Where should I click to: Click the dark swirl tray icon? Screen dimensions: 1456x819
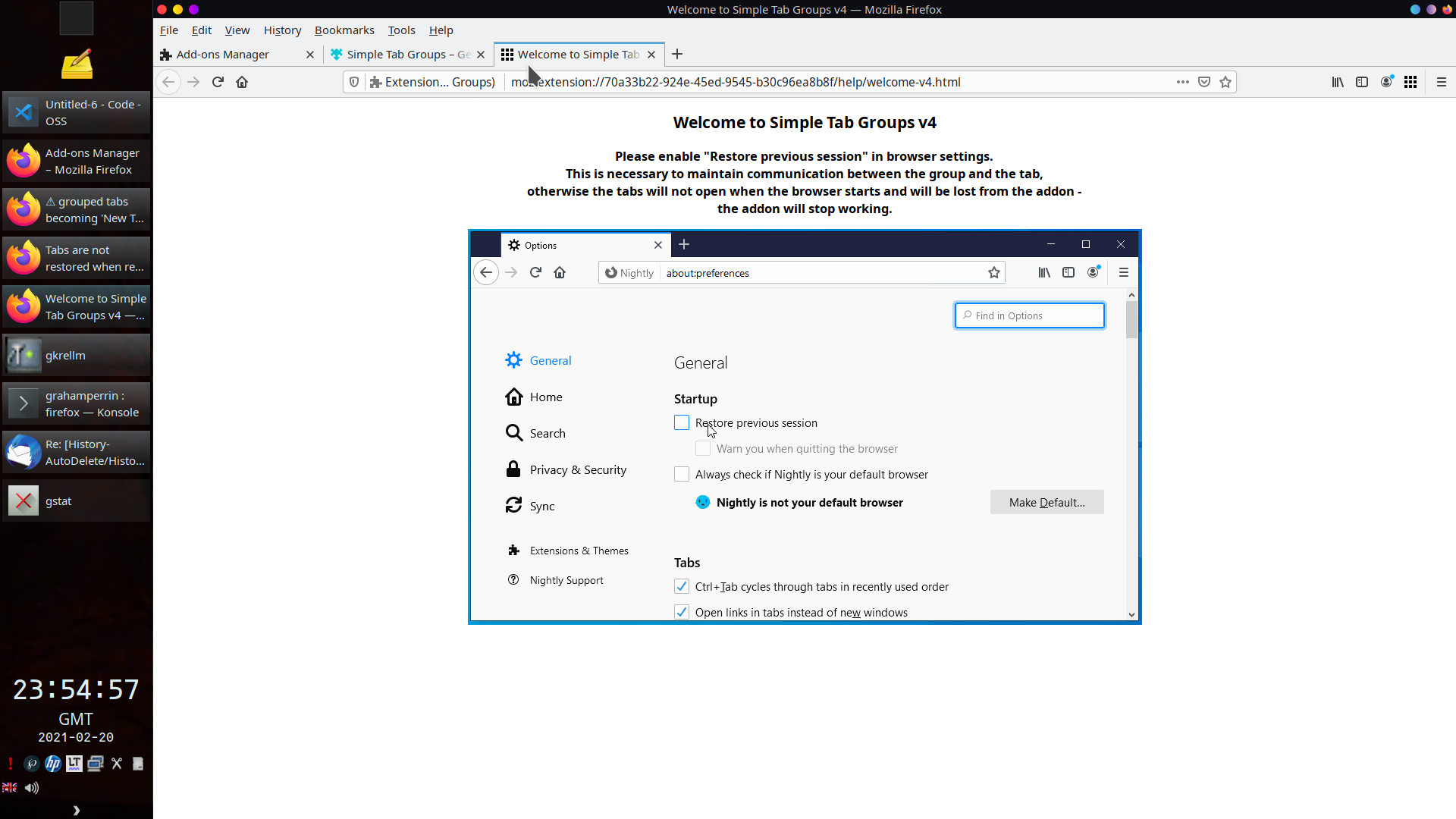[x=32, y=764]
